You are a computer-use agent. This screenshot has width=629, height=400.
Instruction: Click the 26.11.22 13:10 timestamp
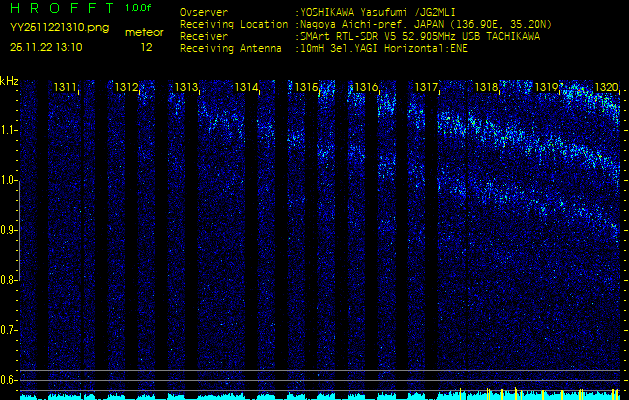tap(46, 47)
